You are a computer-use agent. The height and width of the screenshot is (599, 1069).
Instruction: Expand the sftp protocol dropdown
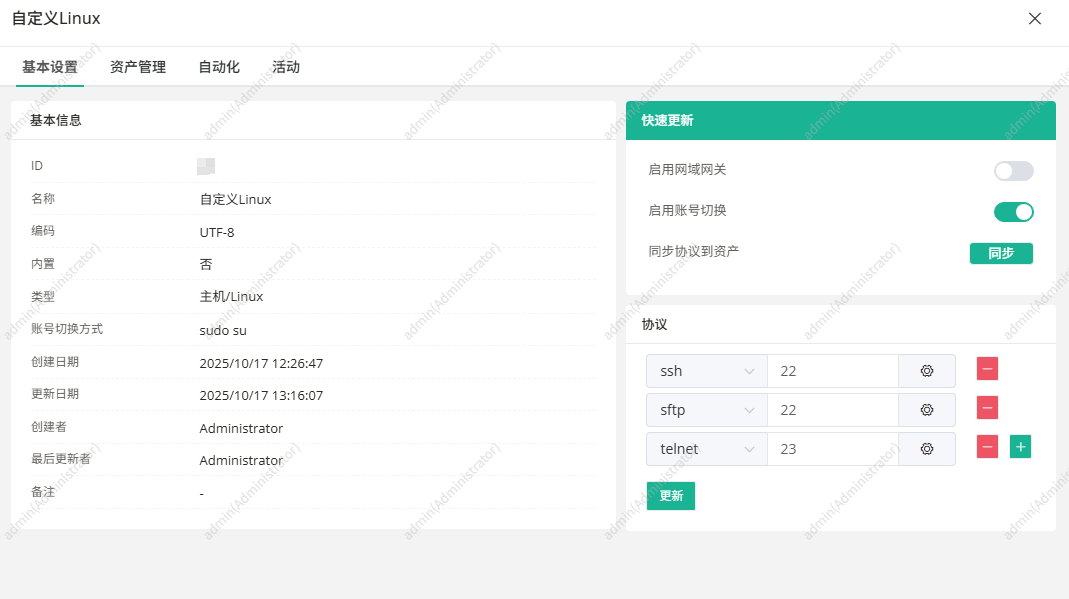click(706, 410)
